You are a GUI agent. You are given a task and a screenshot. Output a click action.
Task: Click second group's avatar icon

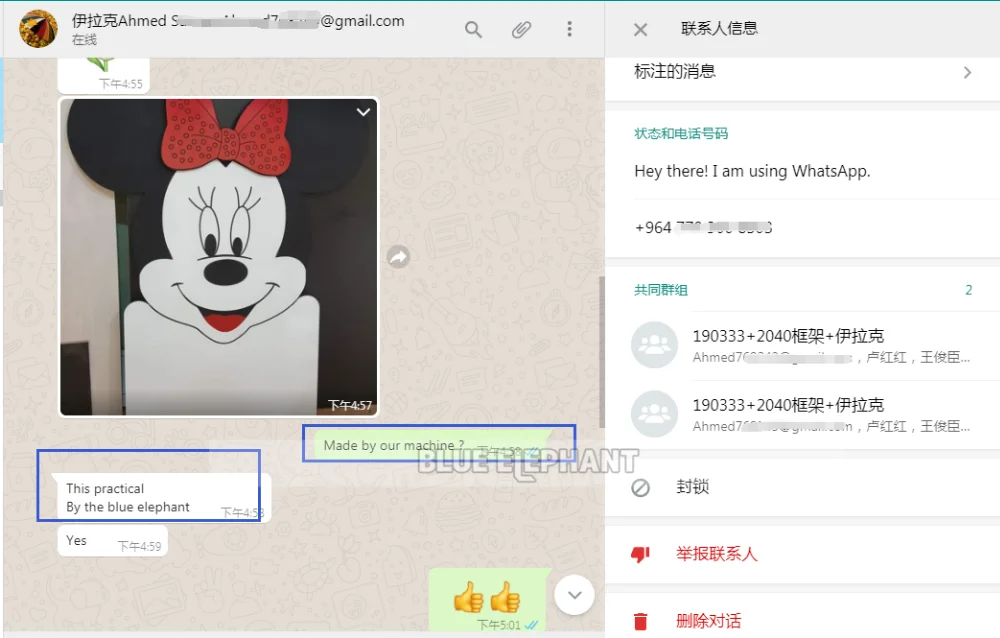(x=654, y=414)
